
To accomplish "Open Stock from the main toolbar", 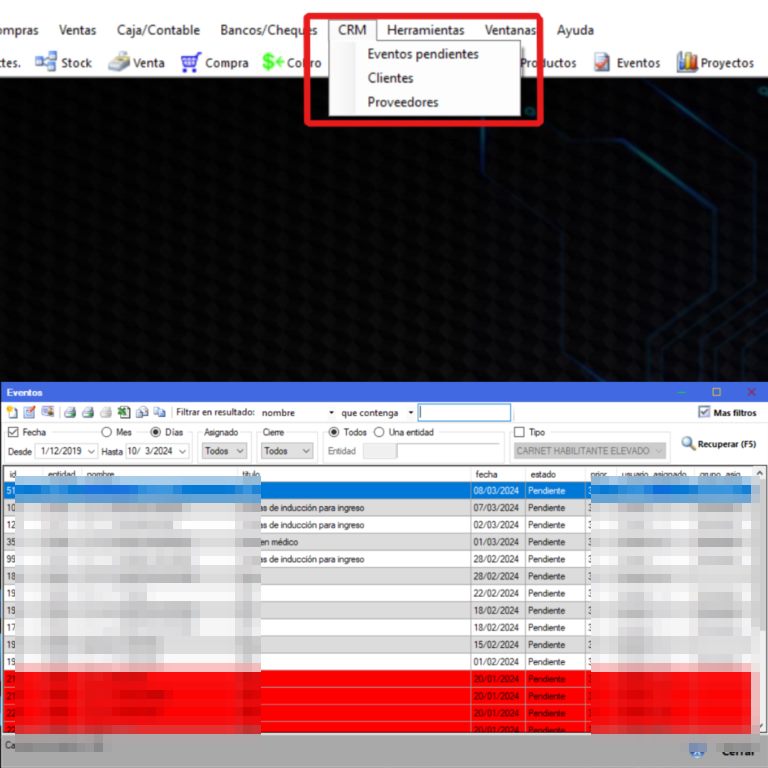I will point(64,63).
